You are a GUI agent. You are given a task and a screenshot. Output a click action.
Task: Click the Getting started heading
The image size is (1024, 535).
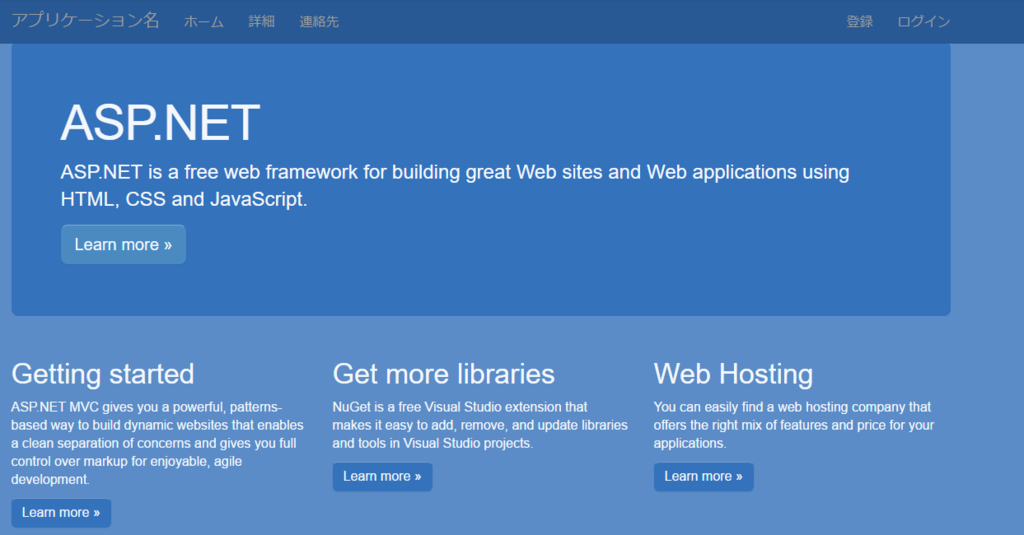click(x=103, y=374)
